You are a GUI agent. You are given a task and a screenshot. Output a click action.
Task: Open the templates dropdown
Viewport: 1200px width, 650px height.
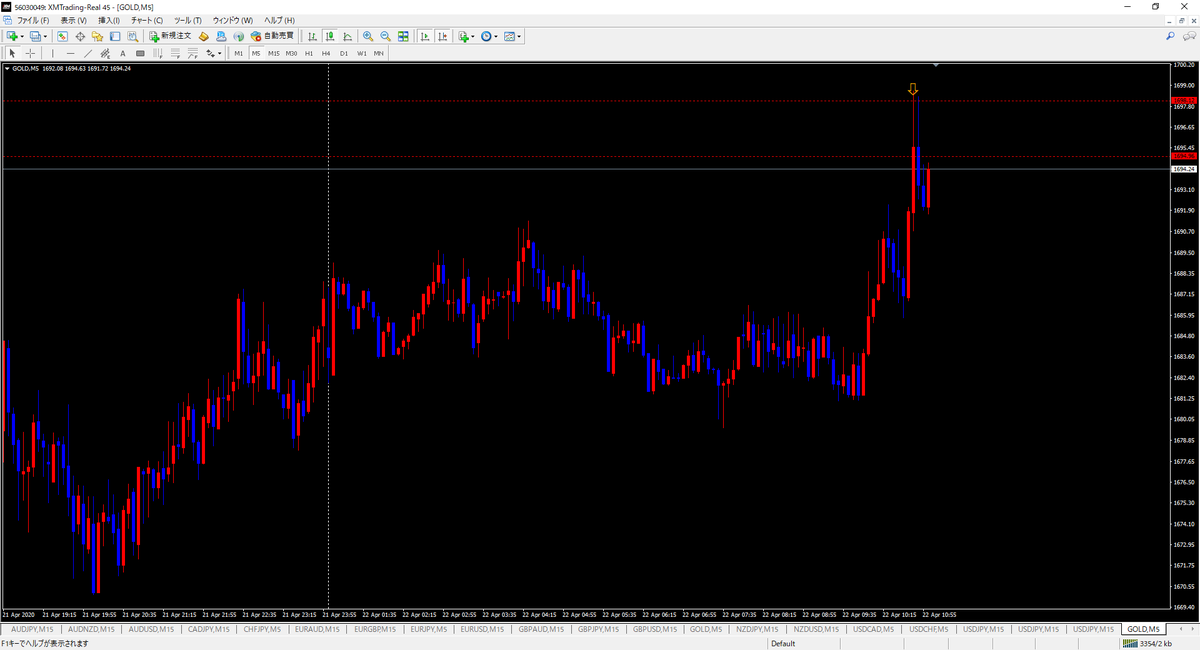tap(513, 36)
